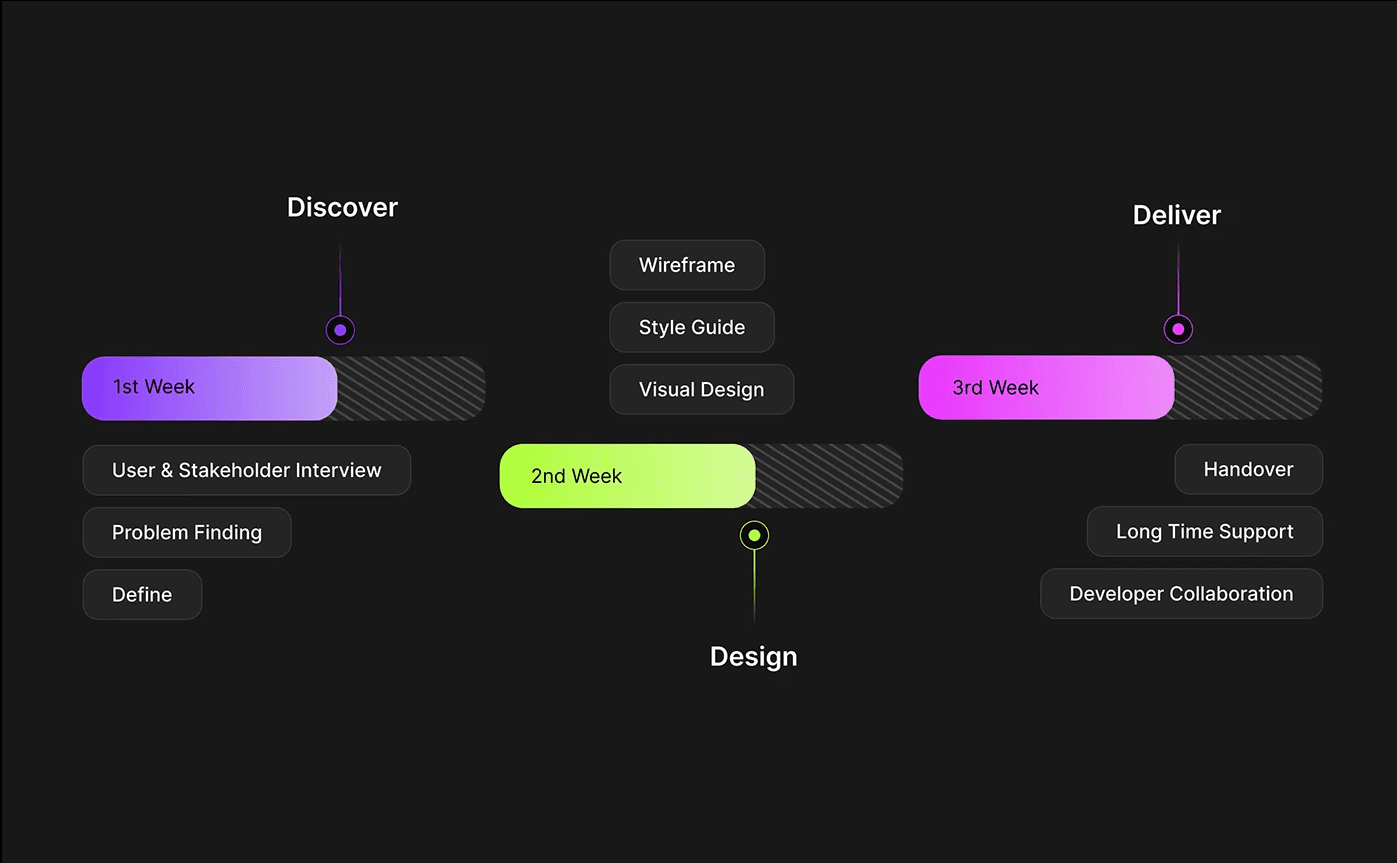The width and height of the screenshot is (1397, 863).
Task: Click the Design milestone dot marker
Action: 754,534
